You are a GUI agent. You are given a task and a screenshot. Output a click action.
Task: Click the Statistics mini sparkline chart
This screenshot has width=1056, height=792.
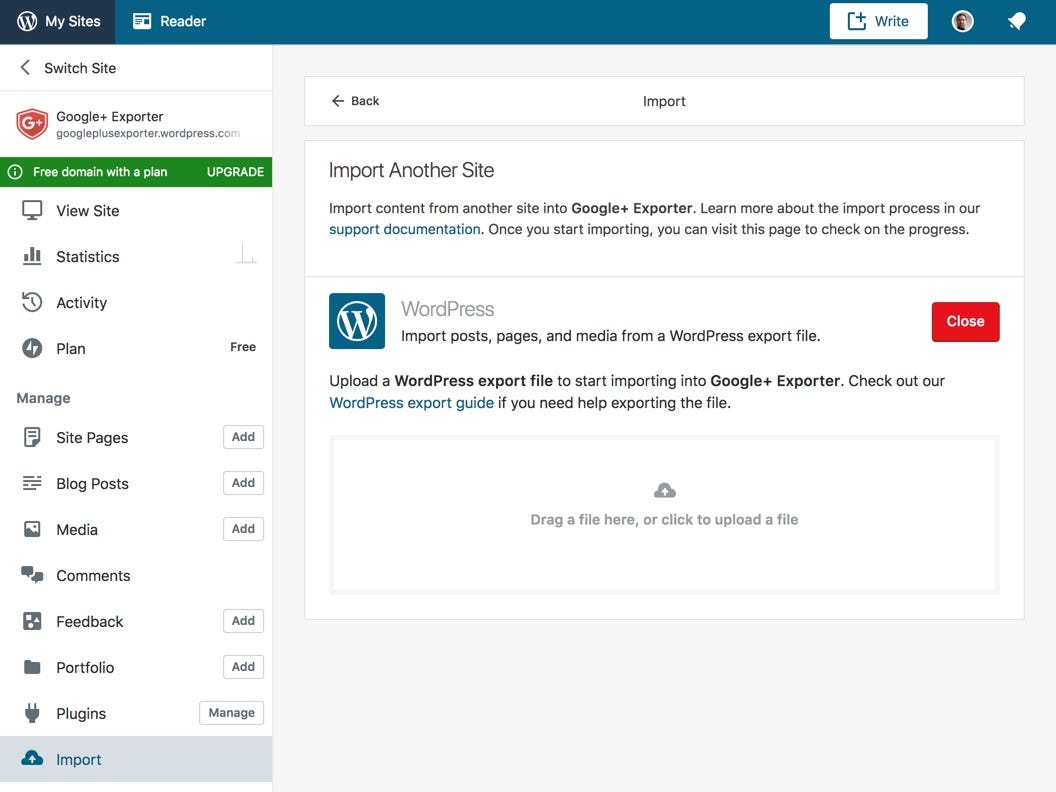pyautogui.click(x=246, y=255)
